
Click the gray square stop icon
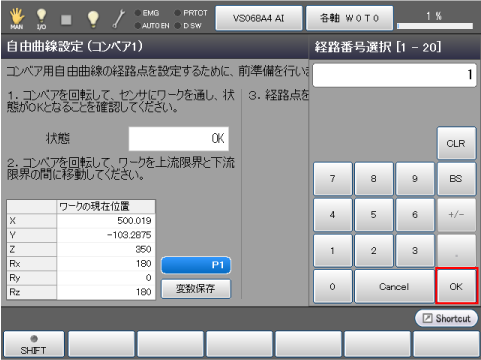(x=66, y=20)
